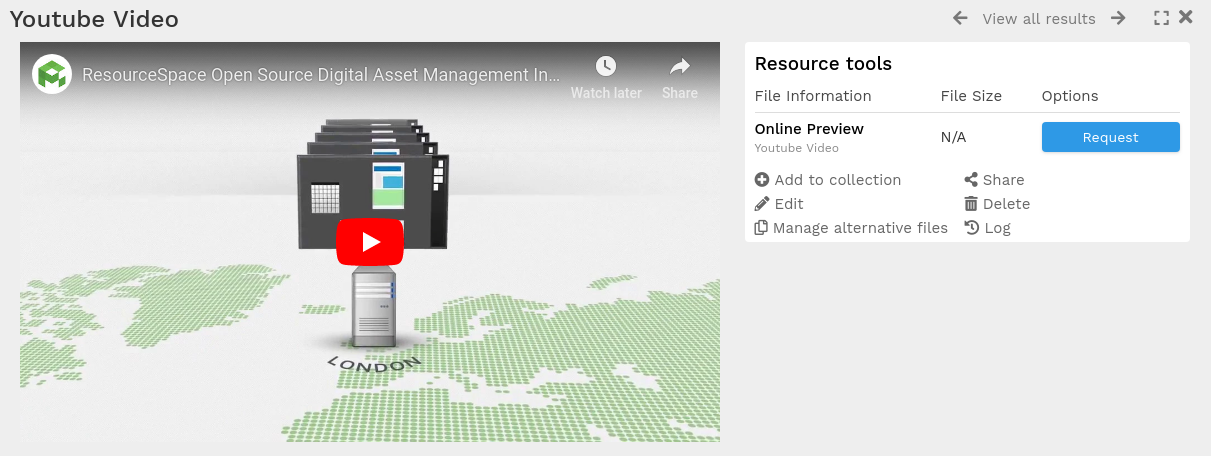The width and height of the screenshot is (1211, 456).
Task: Click the Watch later clock icon
Action: pyautogui.click(x=606, y=67)
